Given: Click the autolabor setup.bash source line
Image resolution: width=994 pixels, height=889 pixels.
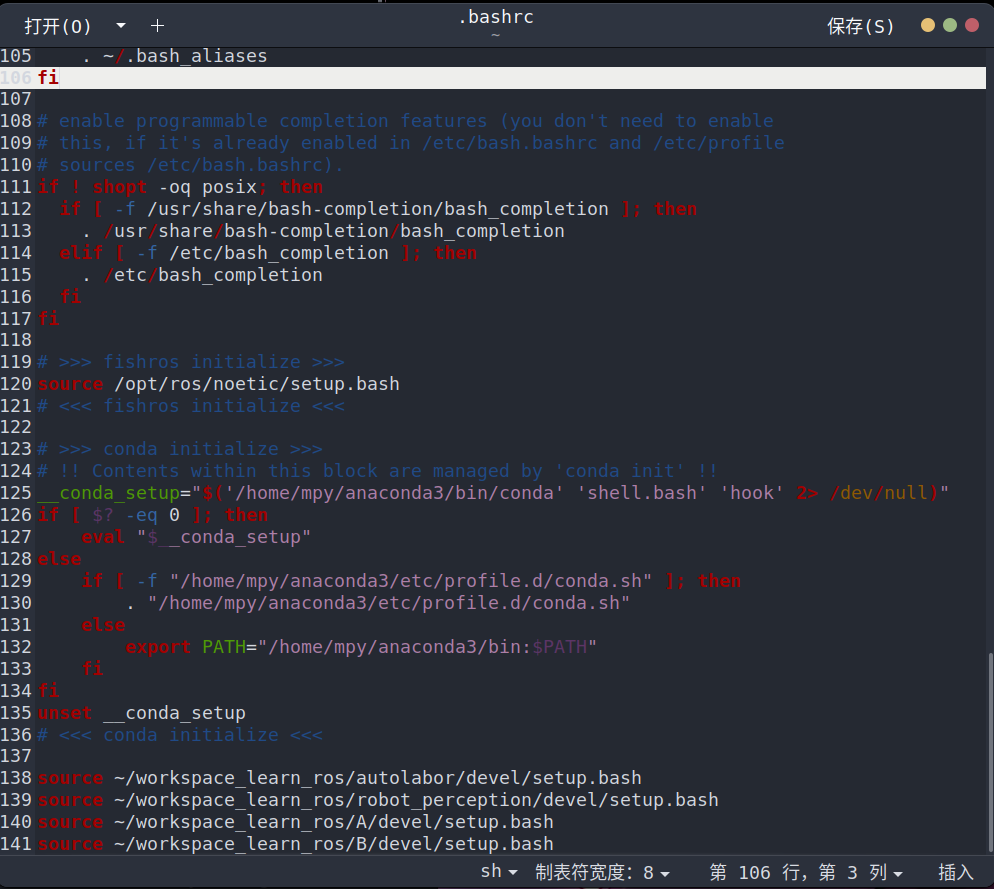Looking at the screenshot, I should click(x=340, y=778).
